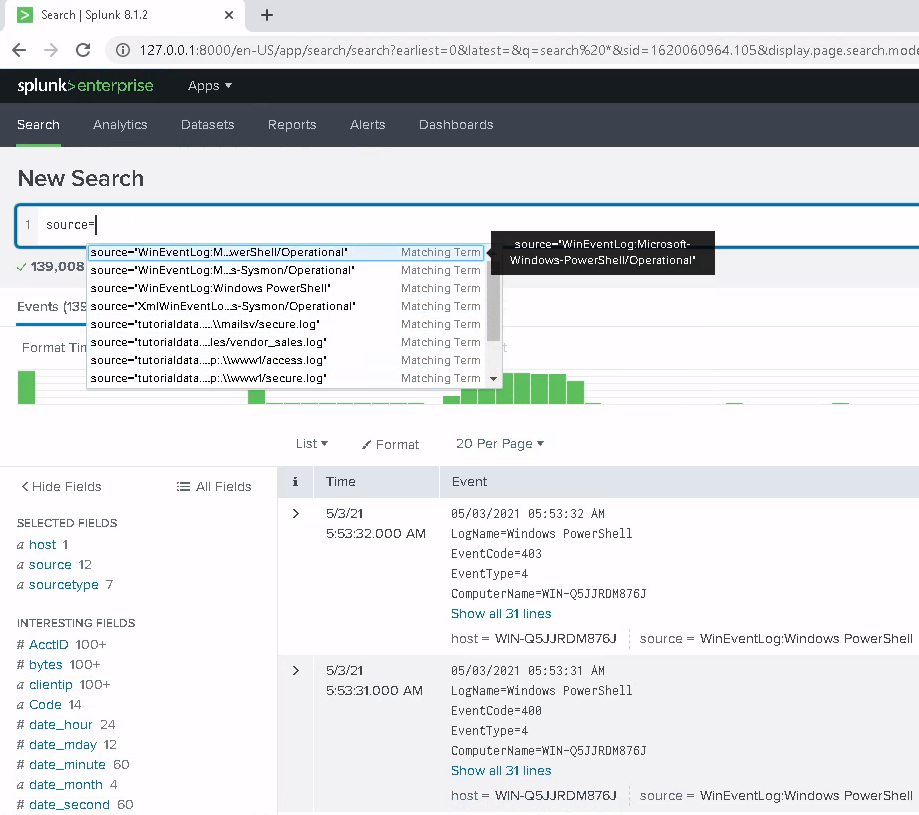Choose the vendor_sales.log source suggestion
This screenshot has width=919, height=815.
pos(208,342)
